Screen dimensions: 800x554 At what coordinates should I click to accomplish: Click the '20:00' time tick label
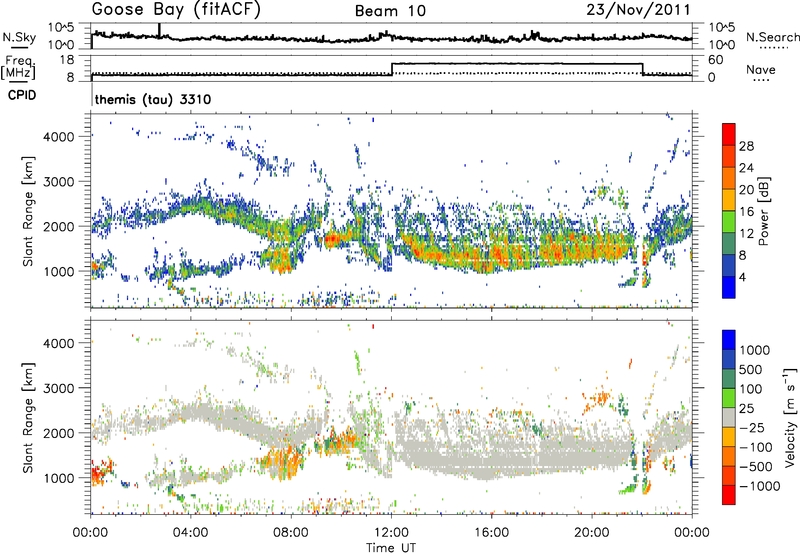pyautogui.click(x=591, y=533)
